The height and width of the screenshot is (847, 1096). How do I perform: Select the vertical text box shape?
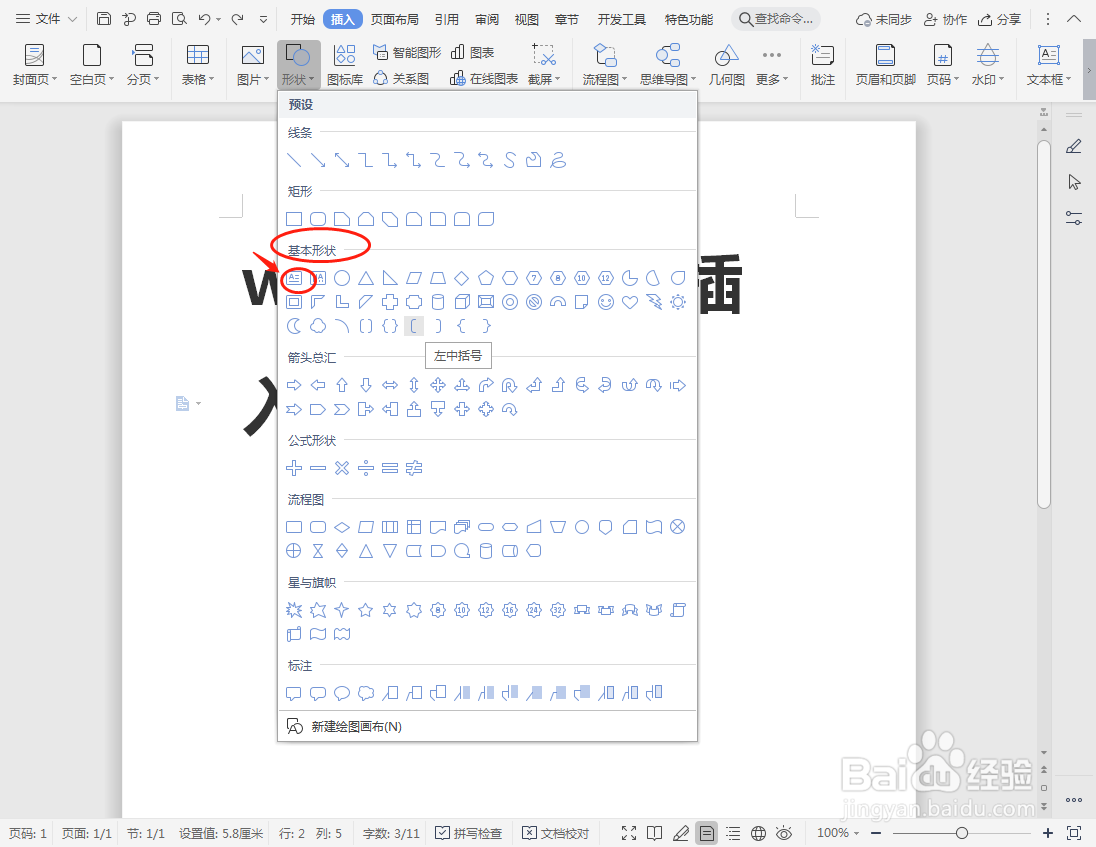click(318, 278)
